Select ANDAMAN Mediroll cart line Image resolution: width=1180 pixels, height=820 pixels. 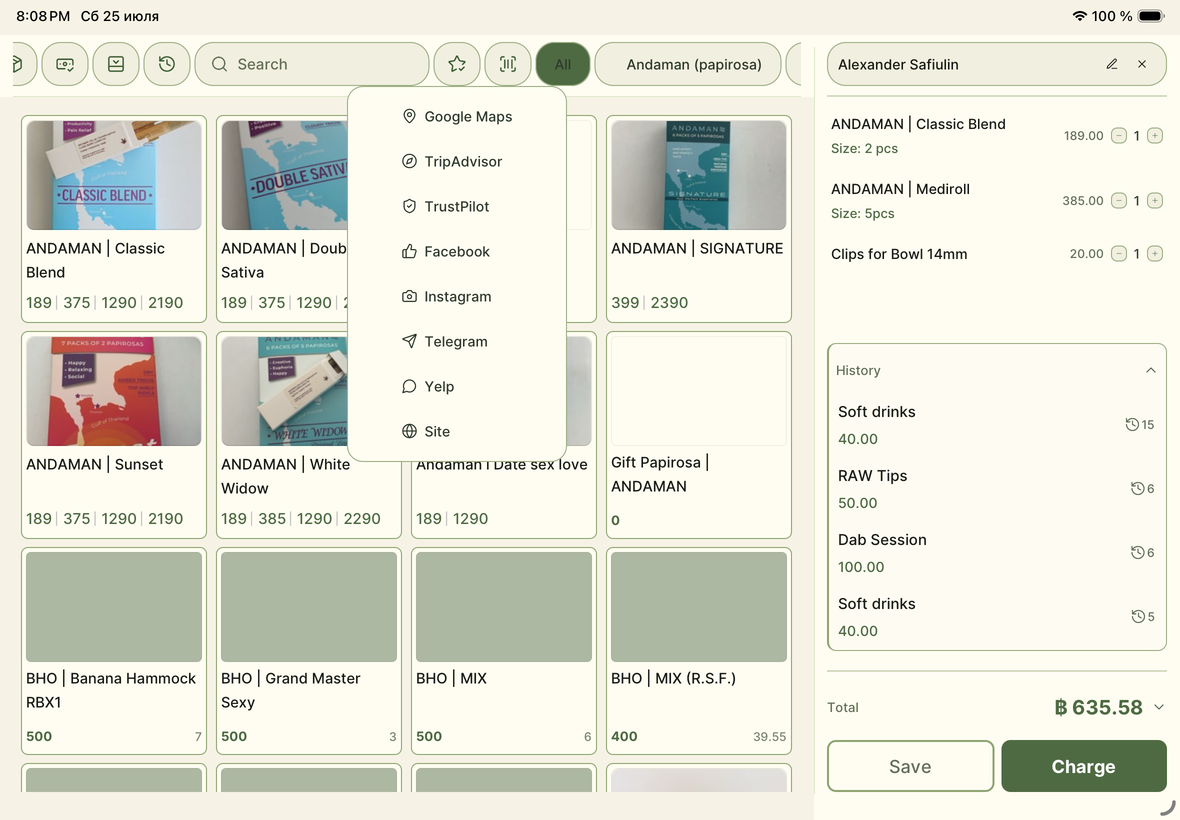point(996,201)
